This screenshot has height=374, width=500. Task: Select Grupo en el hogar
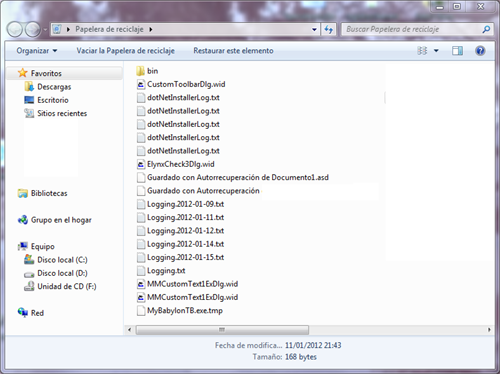click(61, 220)
